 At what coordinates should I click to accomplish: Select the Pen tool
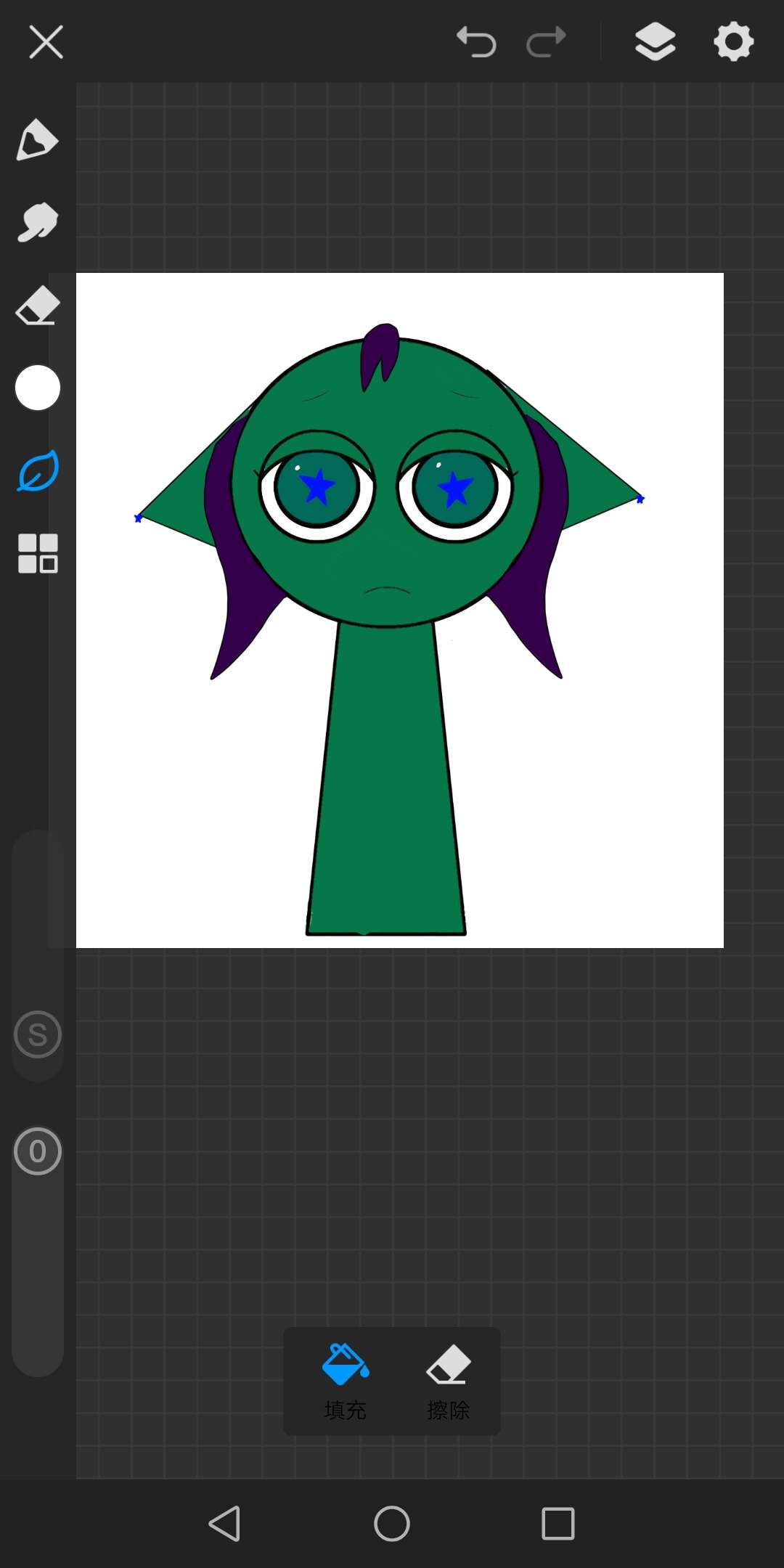[37, 139]
